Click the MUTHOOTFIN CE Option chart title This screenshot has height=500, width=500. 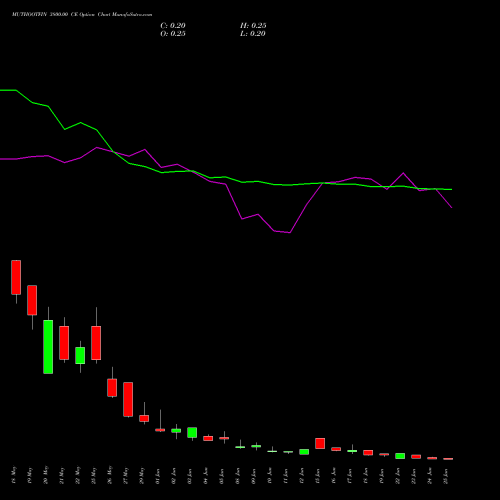tap(82, 15)
